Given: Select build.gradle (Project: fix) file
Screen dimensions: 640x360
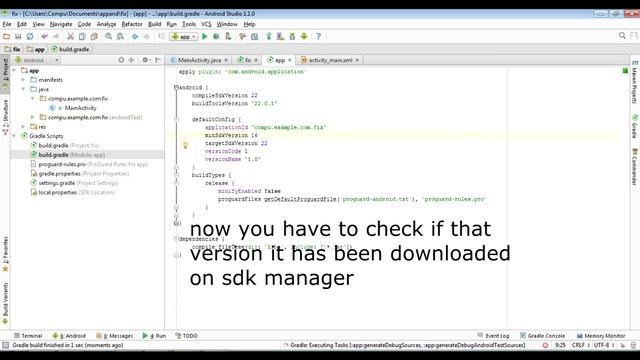Looking at the screenshot, I should 69,145.
